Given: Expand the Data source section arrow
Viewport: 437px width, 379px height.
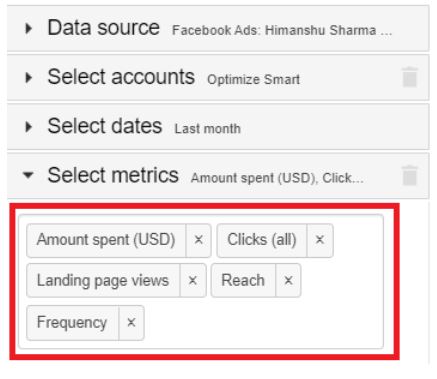Looking at the screenshot, I should [29, 28].
